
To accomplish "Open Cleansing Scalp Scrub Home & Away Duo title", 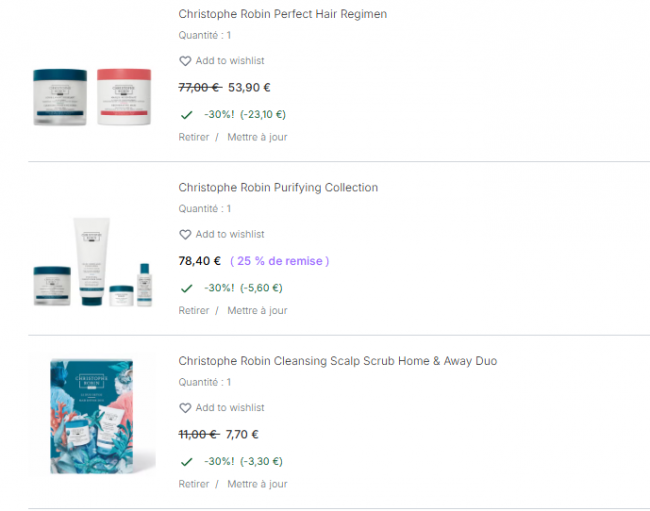I will [337, 361].
